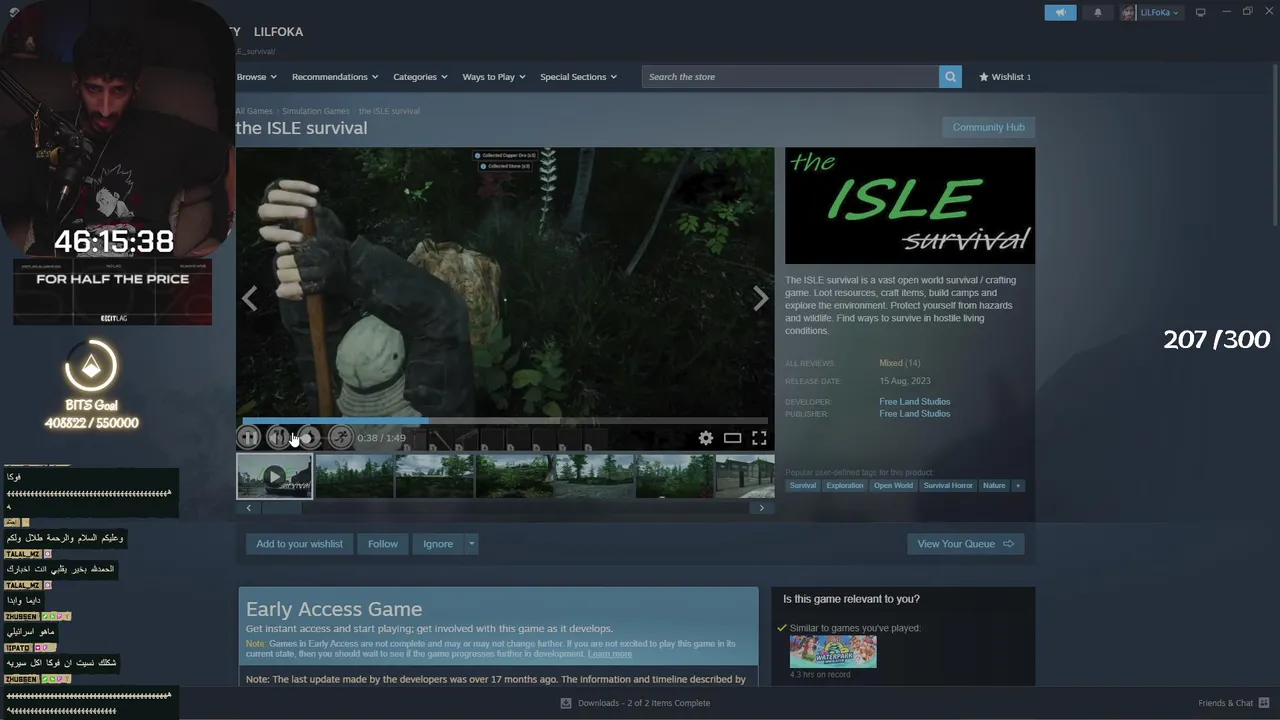Expand the Browse menu
Viewport: 1280px width, 720px height.
pos(257,77)
